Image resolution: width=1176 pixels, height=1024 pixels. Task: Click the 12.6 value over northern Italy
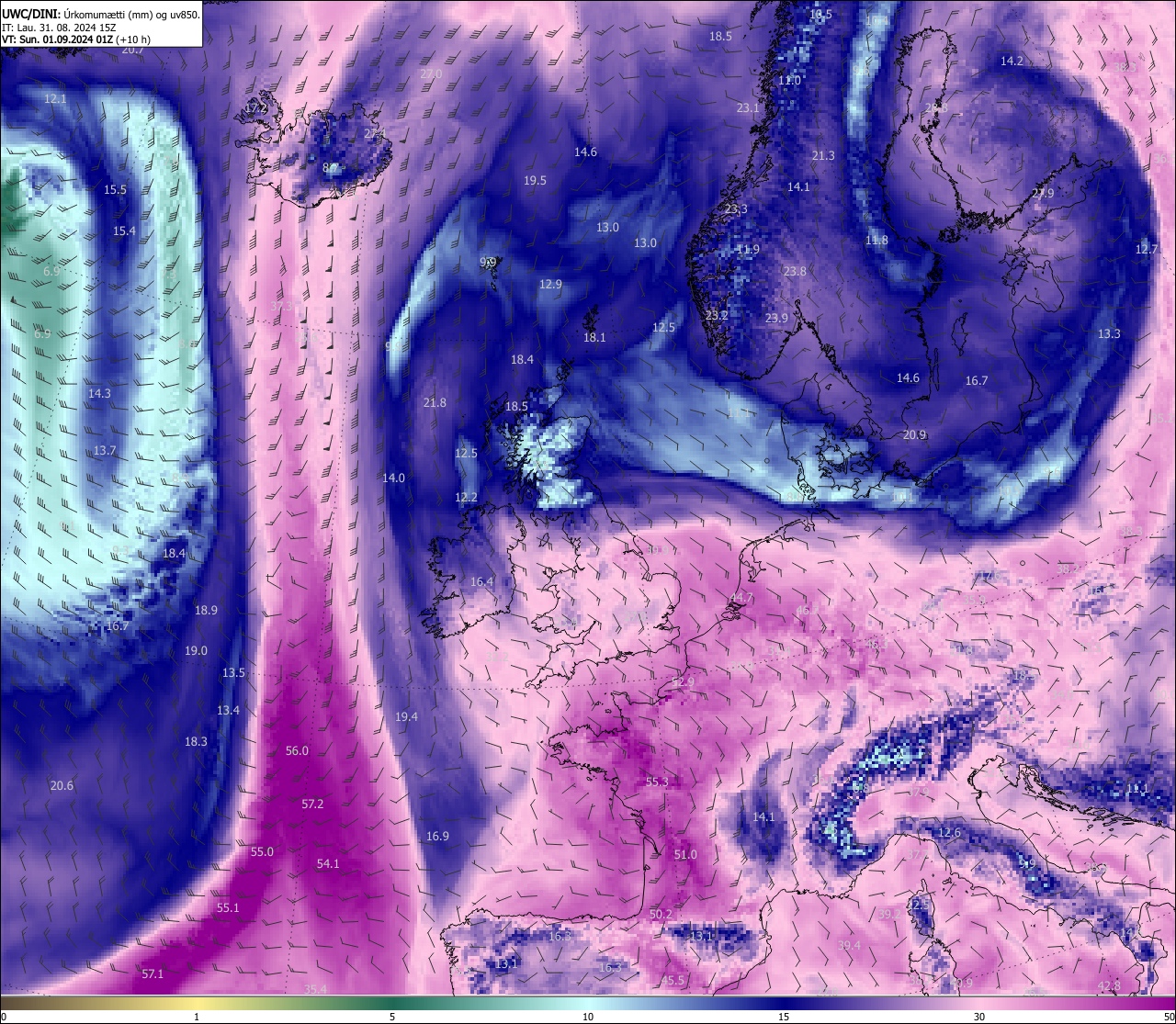(949, 832)
